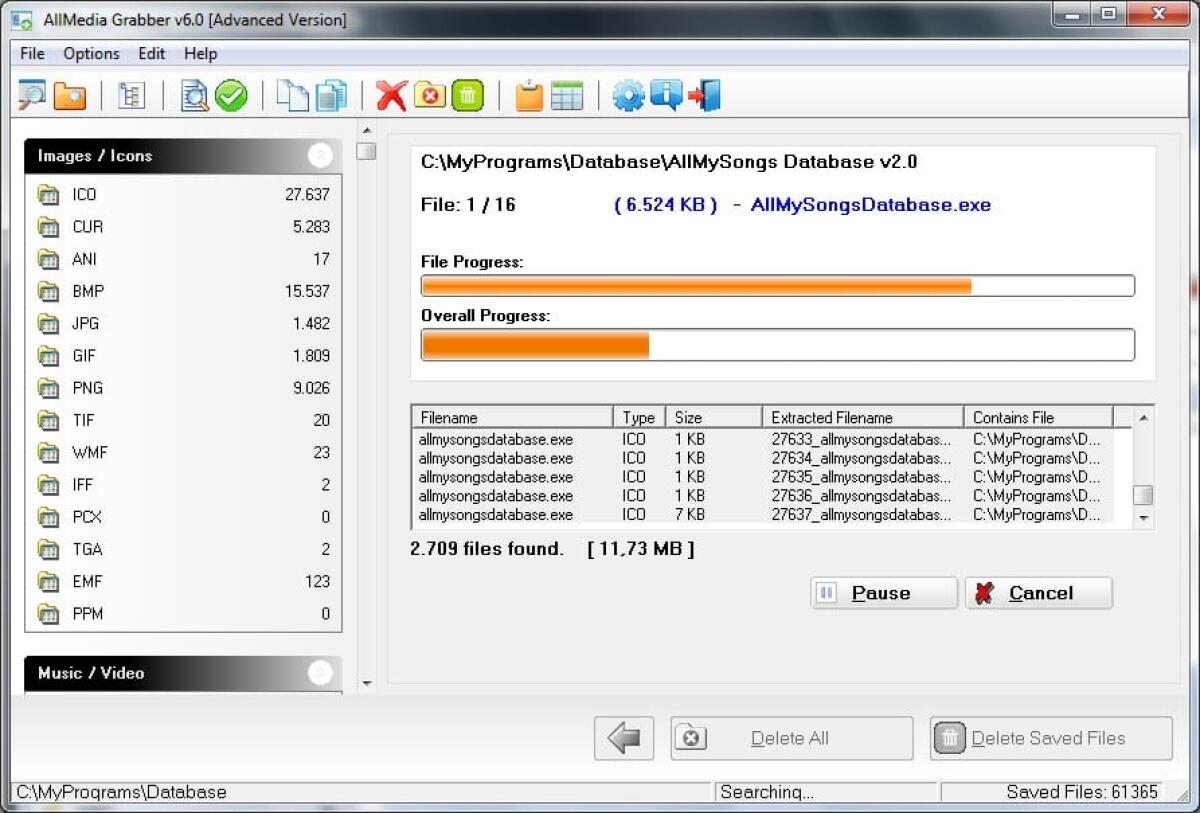Select the extract options filmstrip icon
Viewport: 1200px width, 813px height.
[133, 95]
